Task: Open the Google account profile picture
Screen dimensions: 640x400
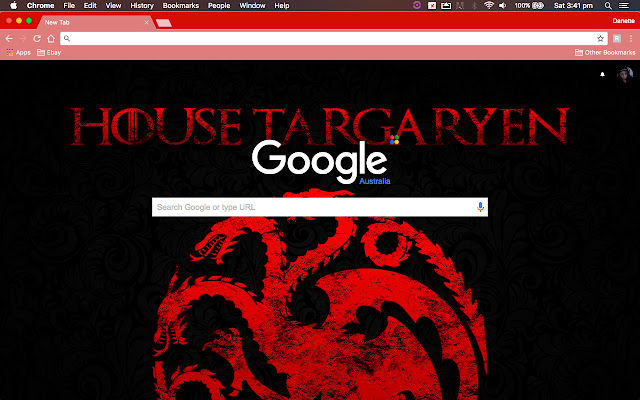Action: click(624, 75)
